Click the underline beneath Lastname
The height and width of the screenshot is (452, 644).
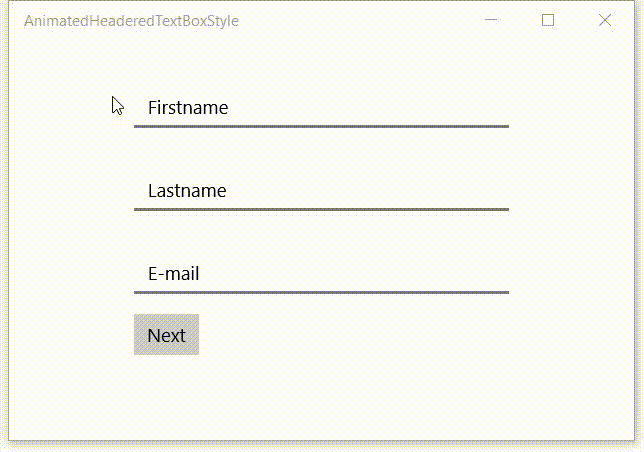[321, 210]
